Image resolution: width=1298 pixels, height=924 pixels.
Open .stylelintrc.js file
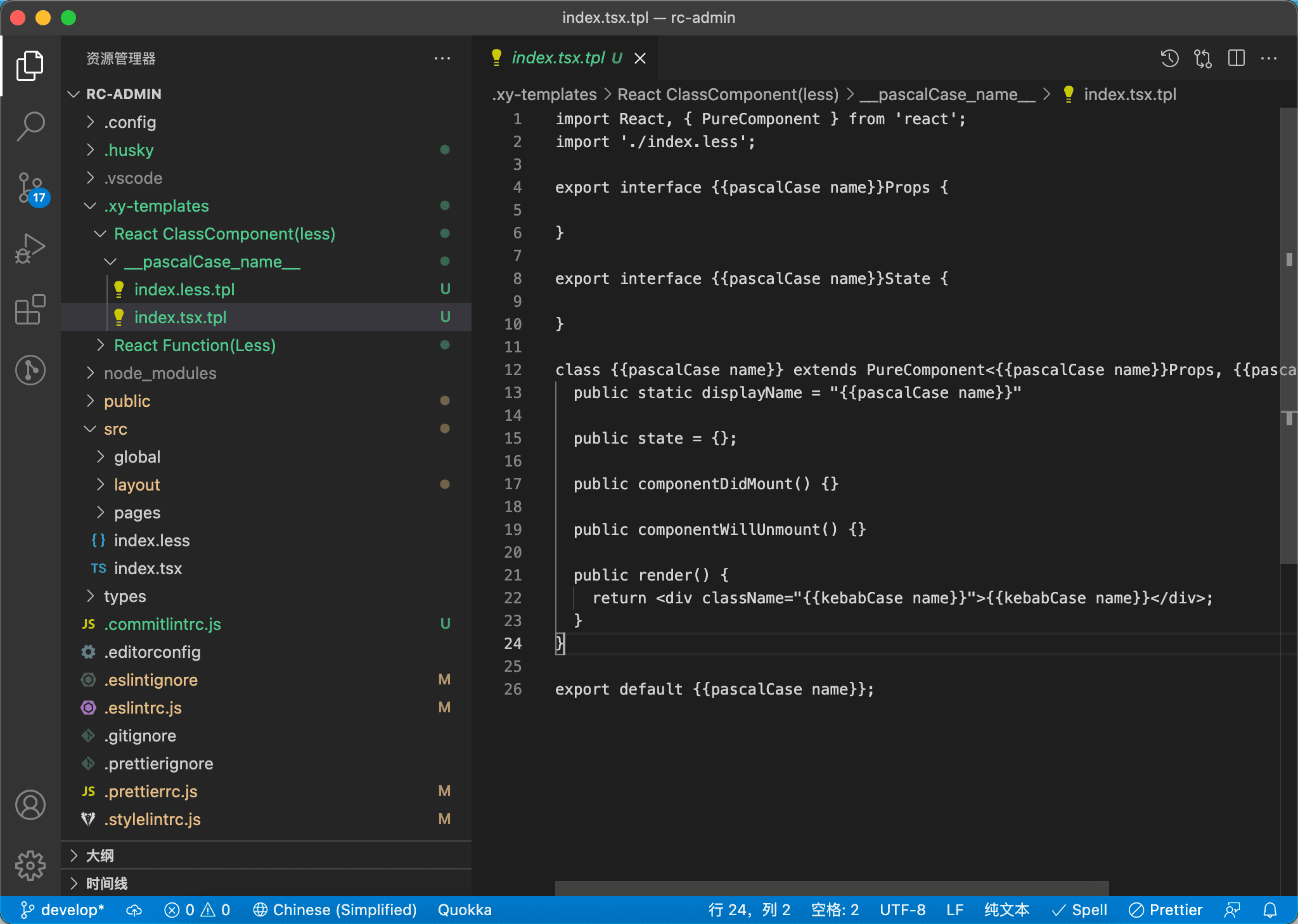pos(266,819)
